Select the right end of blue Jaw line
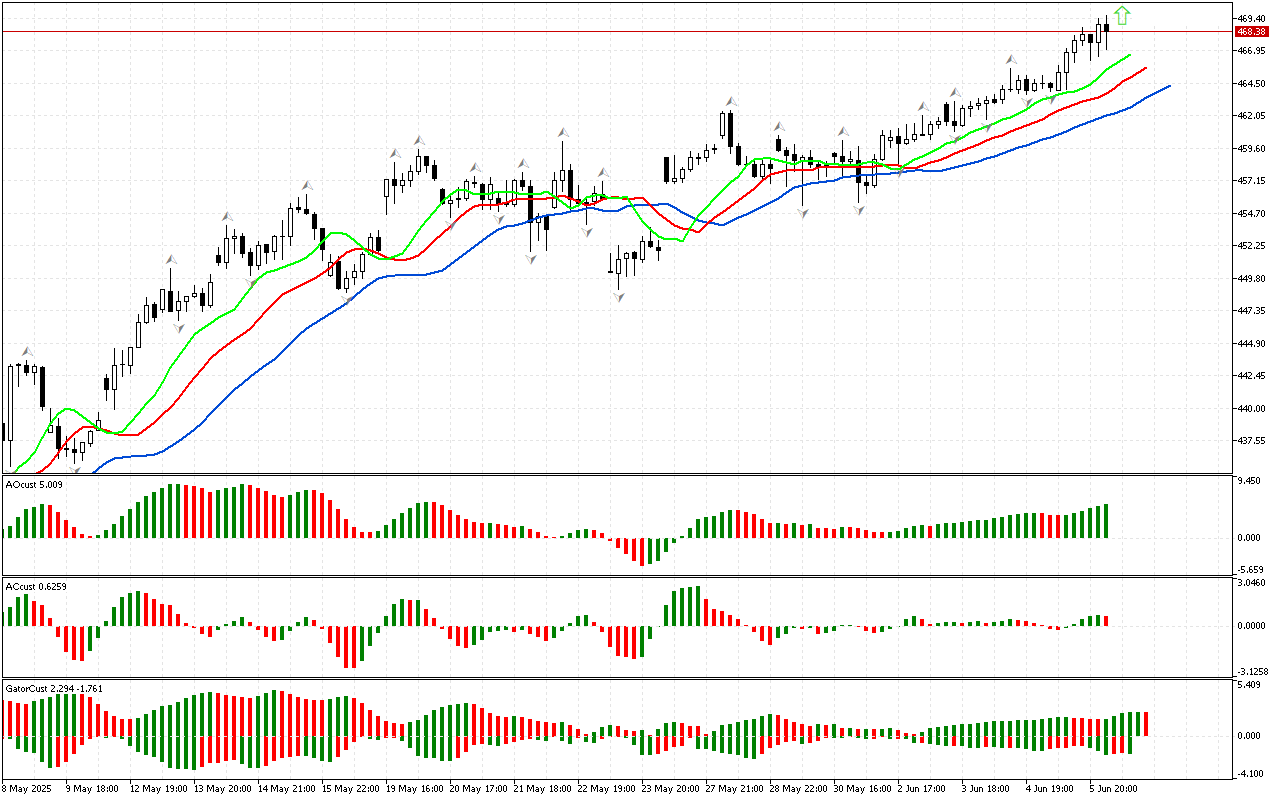 [x=1168, y=86]
